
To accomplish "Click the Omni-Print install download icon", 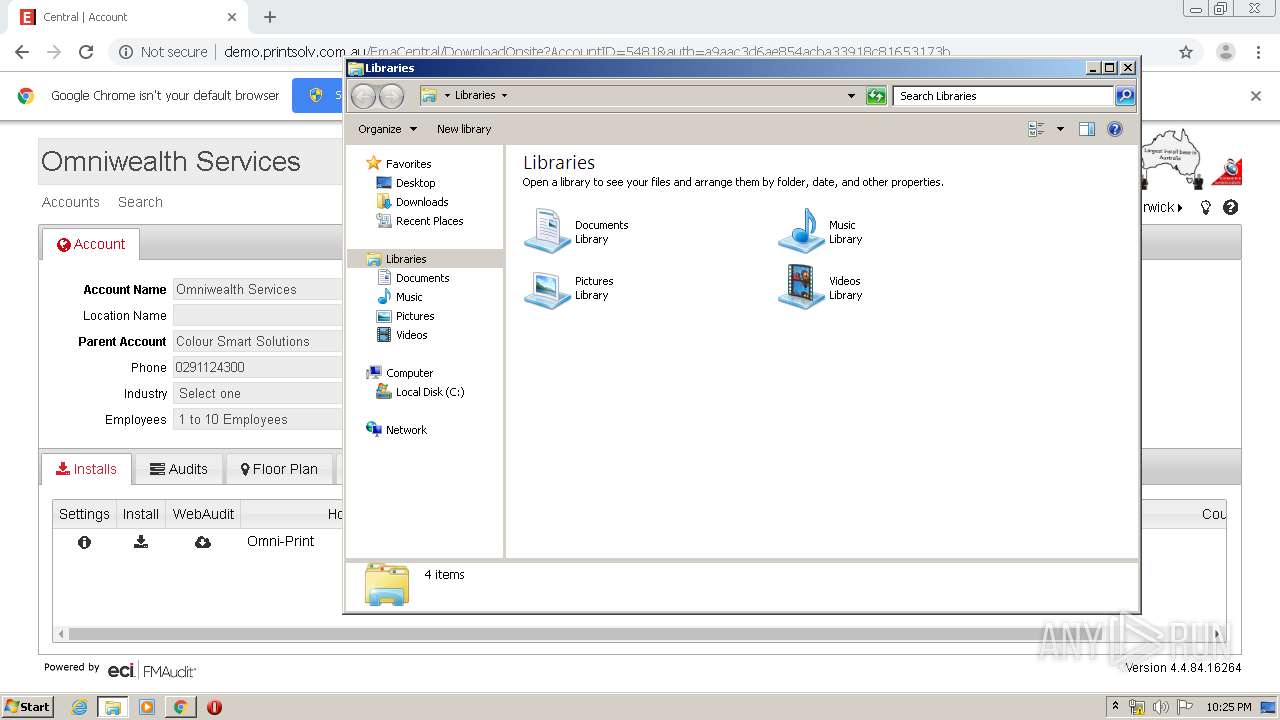I will [141, 542].
